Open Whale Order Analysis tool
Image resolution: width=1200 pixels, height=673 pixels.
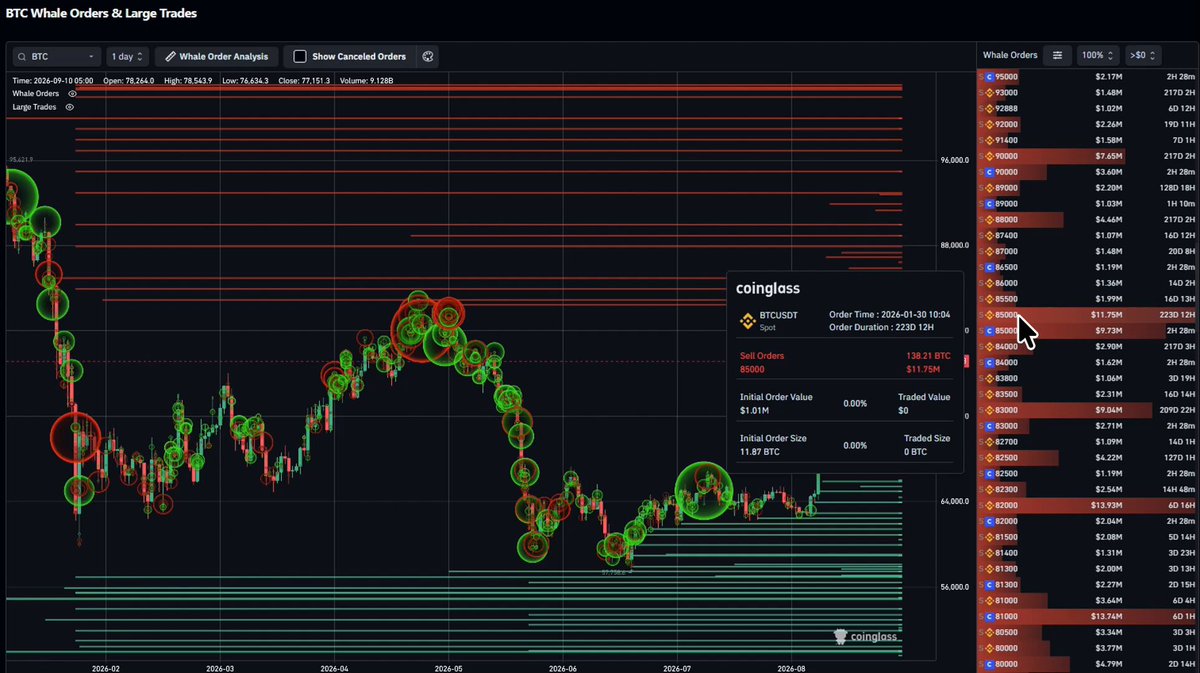tap(216, 57)
